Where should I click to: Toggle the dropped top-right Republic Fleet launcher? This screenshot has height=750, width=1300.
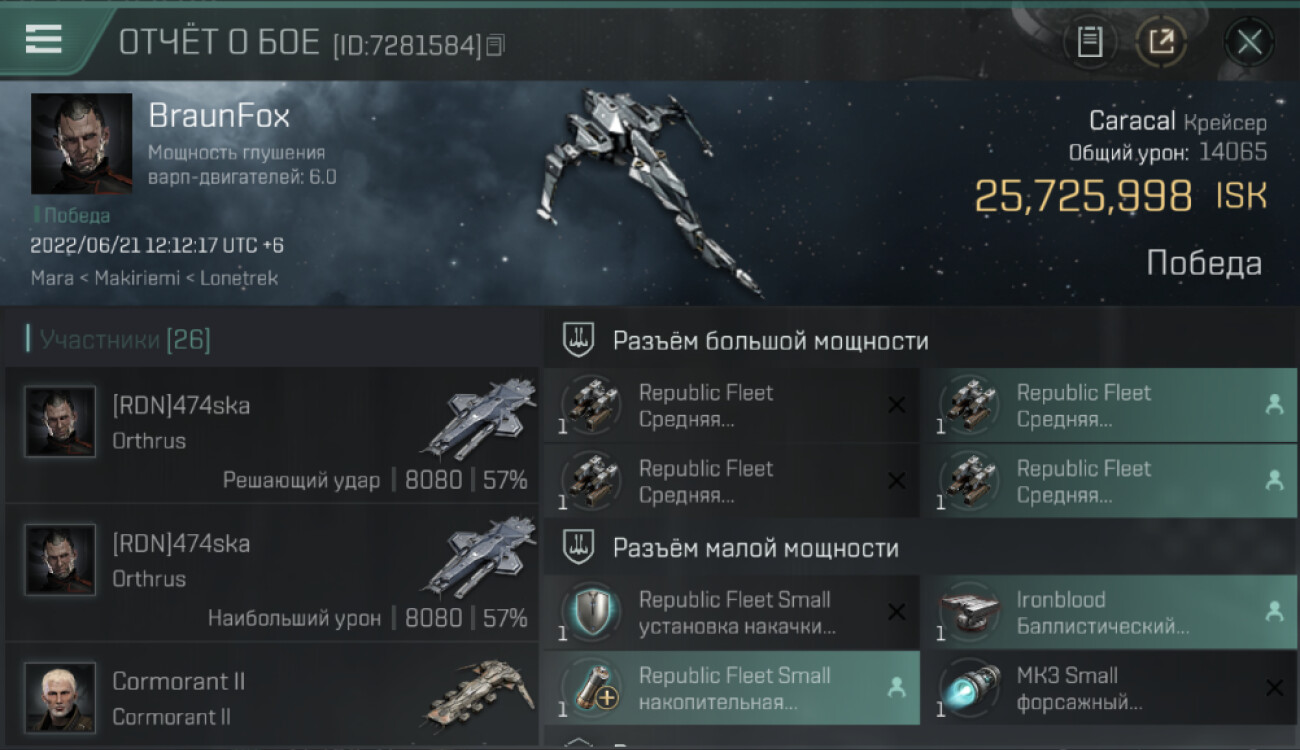pos(1109,405)
